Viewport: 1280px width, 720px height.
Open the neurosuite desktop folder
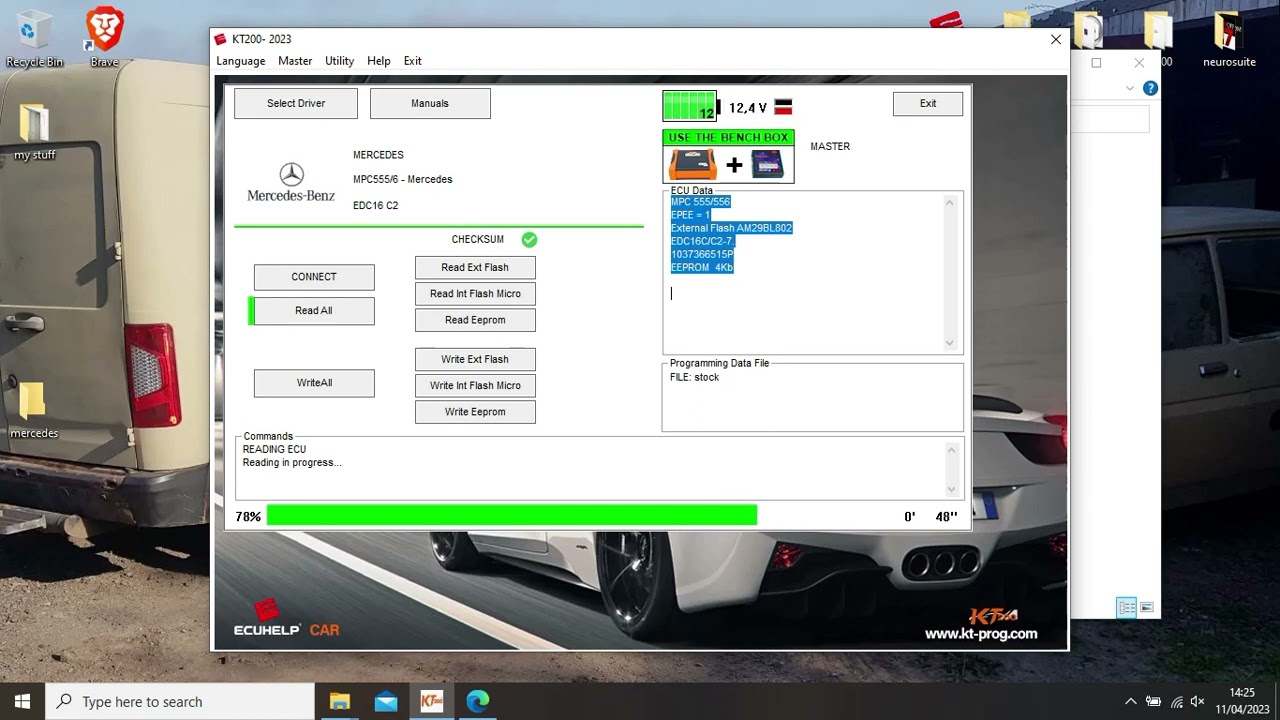pyautogui.click(x=1229, y=39)
